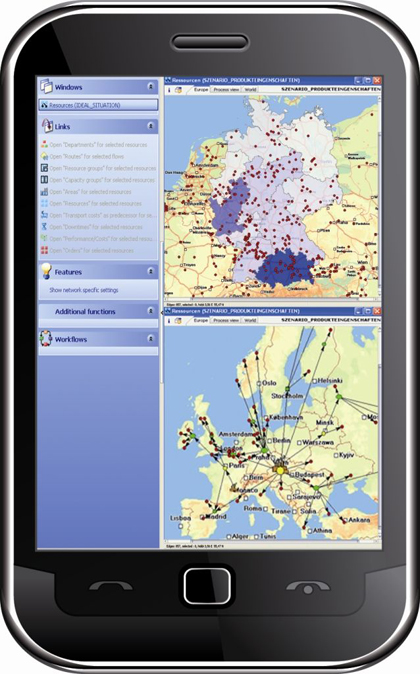Click the icon beside Open "Transport costs" link
Screen dimensions: 420x674
(44, 215)
